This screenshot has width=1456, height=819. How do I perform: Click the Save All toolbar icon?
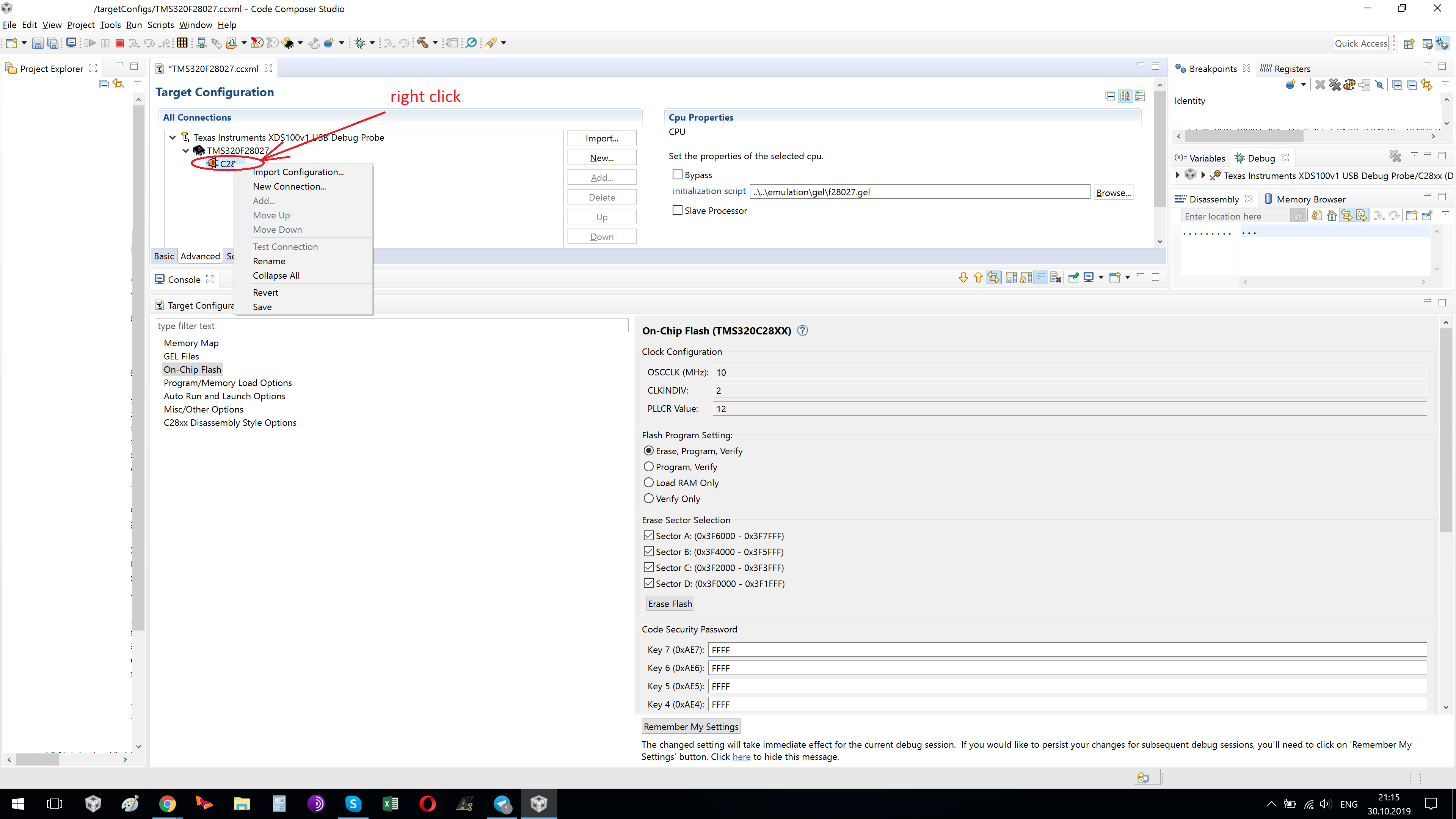pos(53,43)
